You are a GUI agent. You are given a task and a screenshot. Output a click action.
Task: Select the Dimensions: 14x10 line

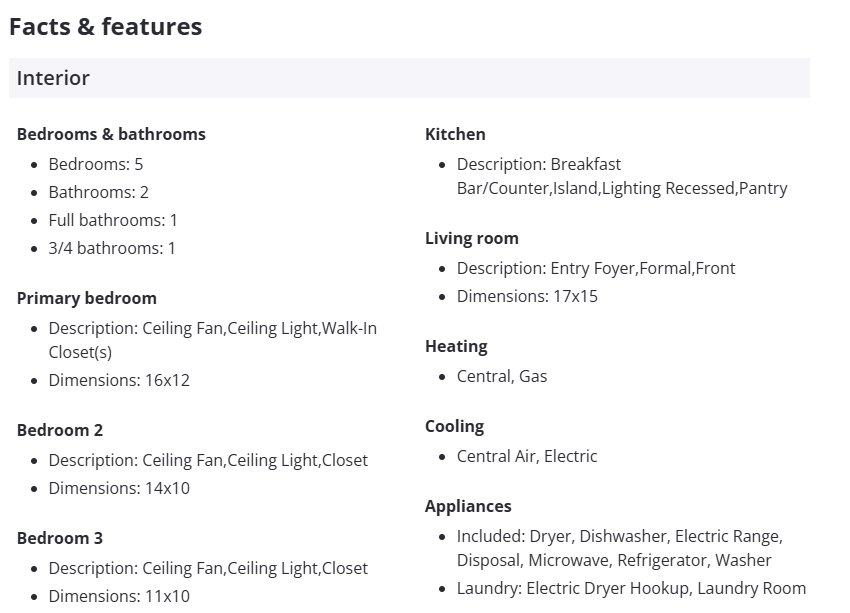pyautogui.click(x=119, y=488)
